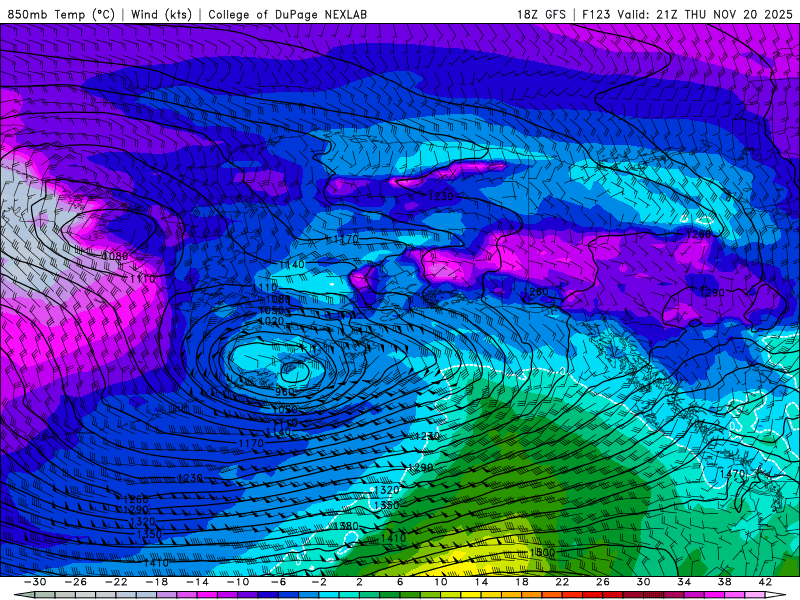The width and height of the screenshot is (800, 600).
Task: Click the 18 value on the color scale
Action: 521,582
